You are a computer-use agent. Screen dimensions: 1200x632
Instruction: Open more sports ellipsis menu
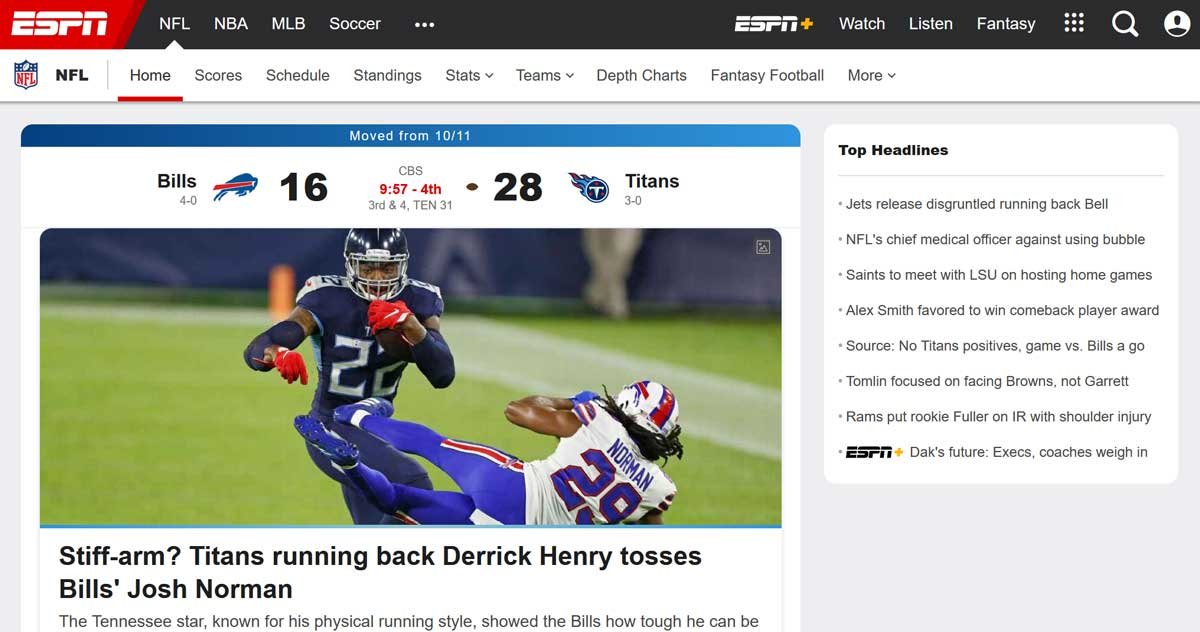pos(424,24)
